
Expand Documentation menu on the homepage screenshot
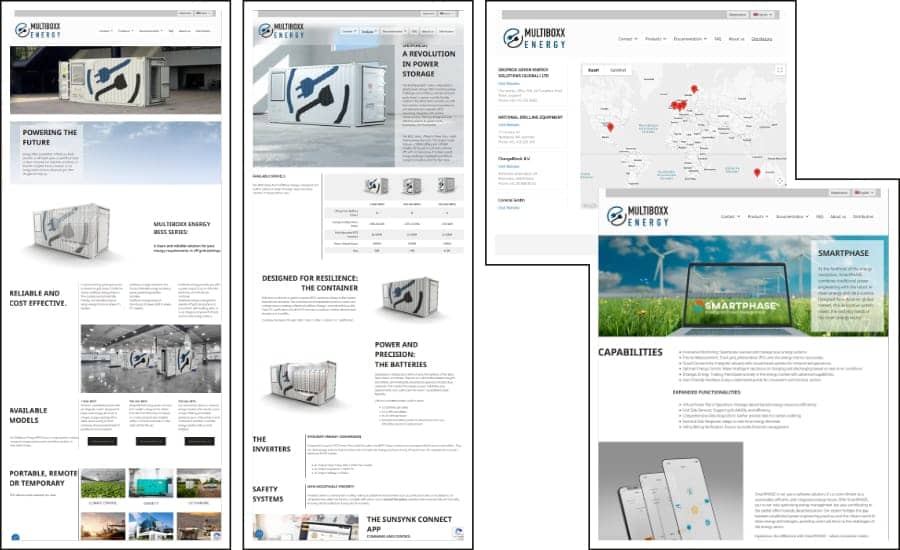click(x=151, y=31)
